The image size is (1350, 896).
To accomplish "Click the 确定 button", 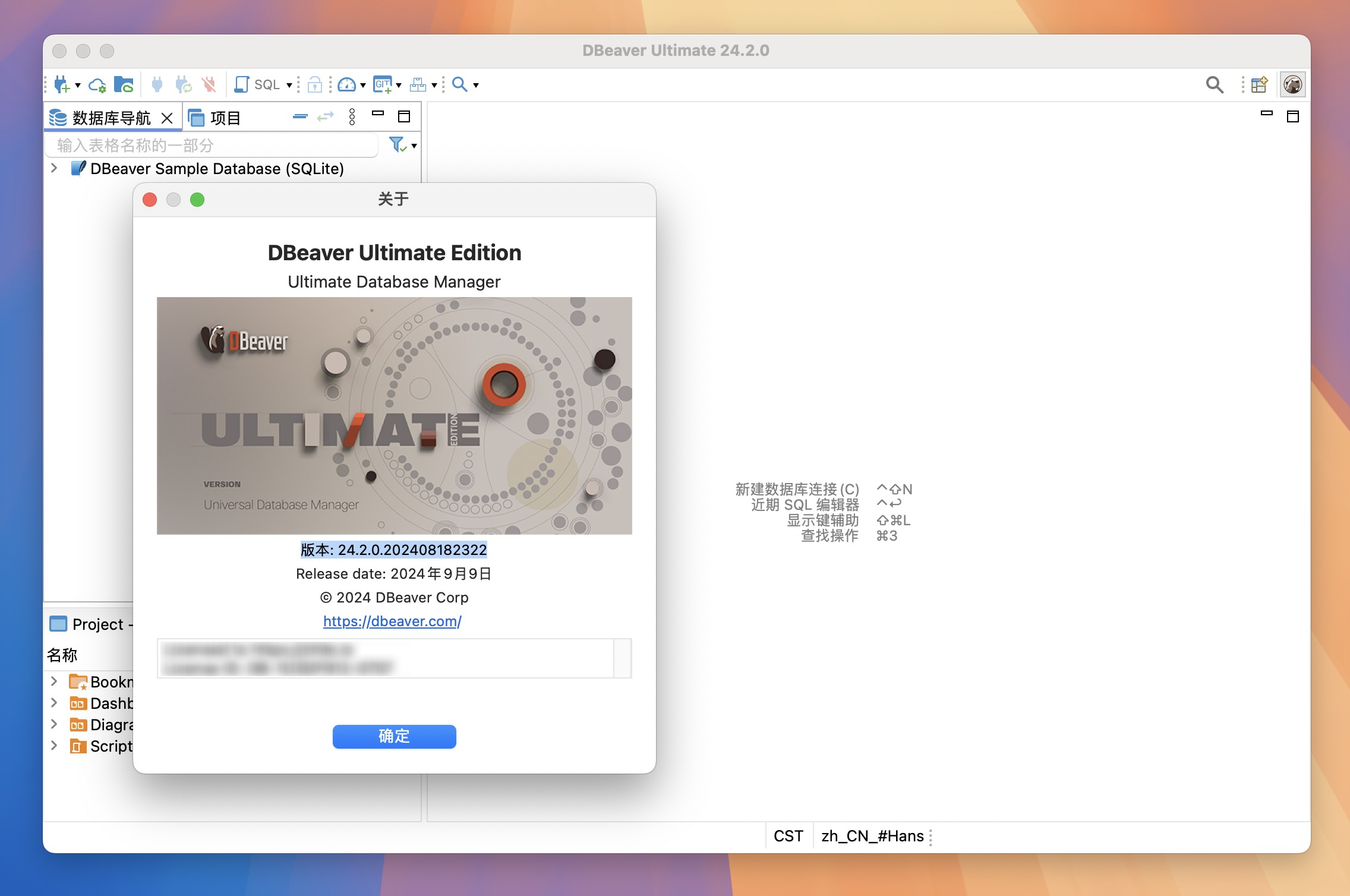I will 395,737.
